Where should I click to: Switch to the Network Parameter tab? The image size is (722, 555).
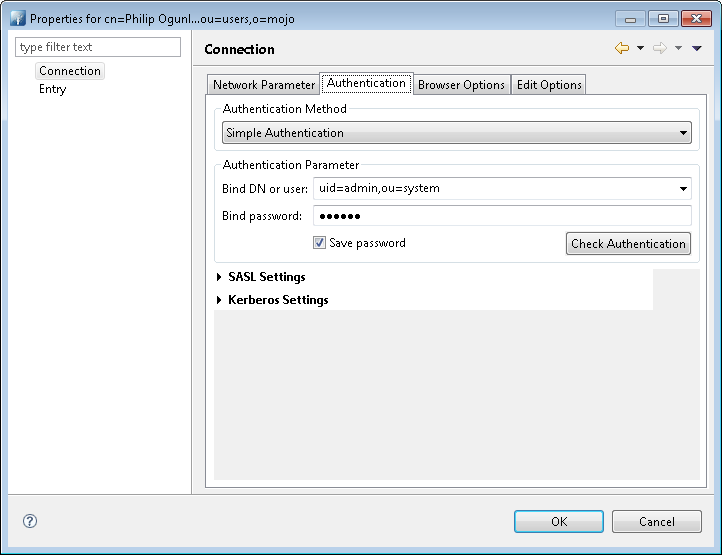(x=263, y=85)
